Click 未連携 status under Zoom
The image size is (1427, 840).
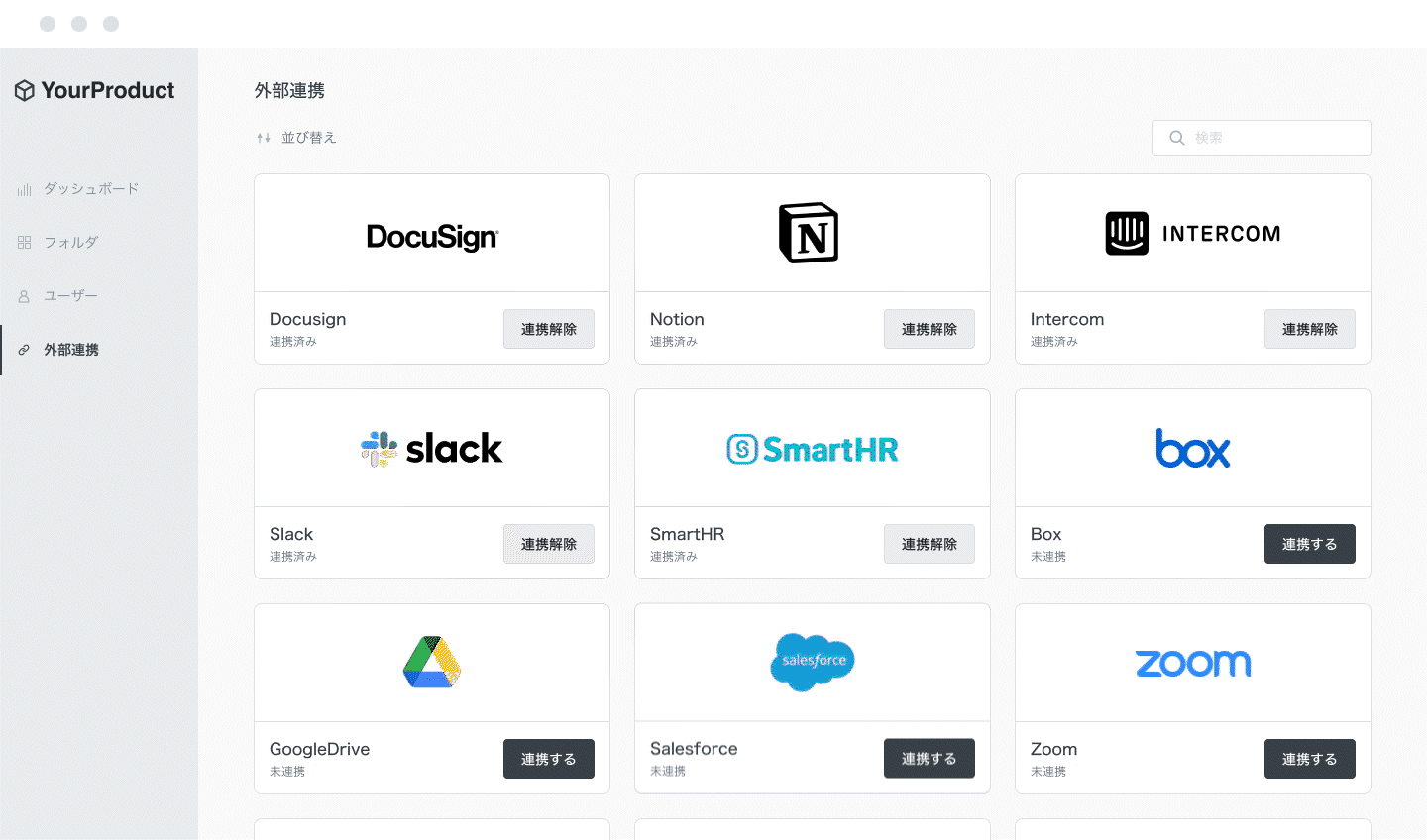click(x=1048, y=772)
